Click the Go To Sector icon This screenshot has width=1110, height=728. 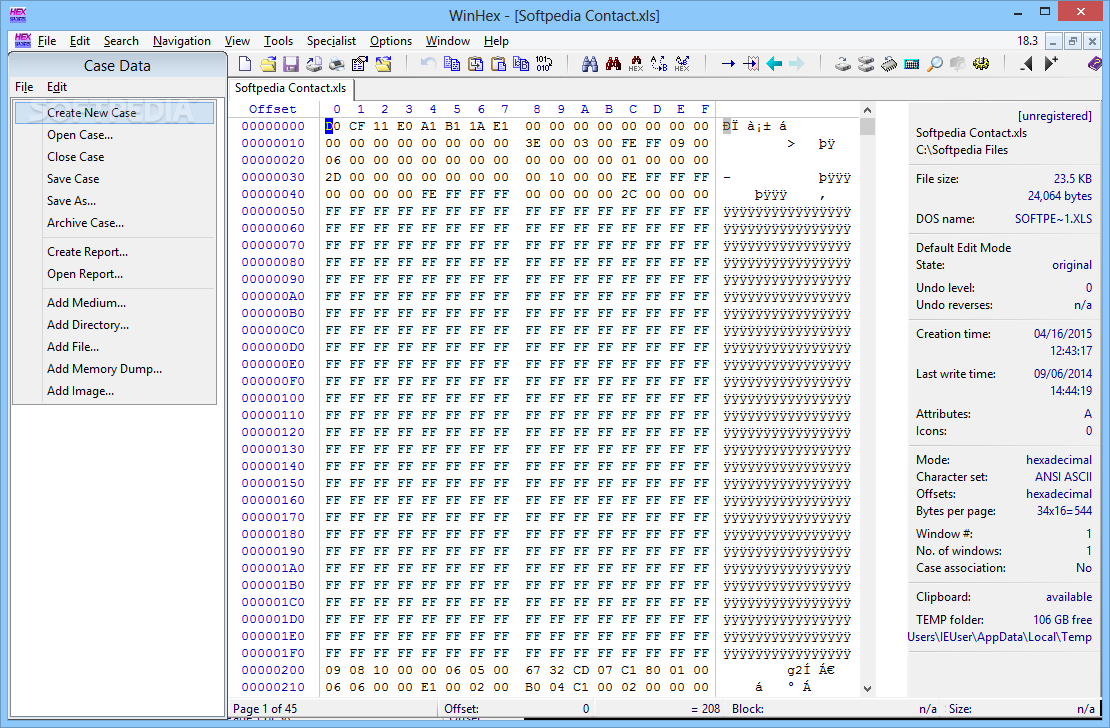(x=750, y=64)
